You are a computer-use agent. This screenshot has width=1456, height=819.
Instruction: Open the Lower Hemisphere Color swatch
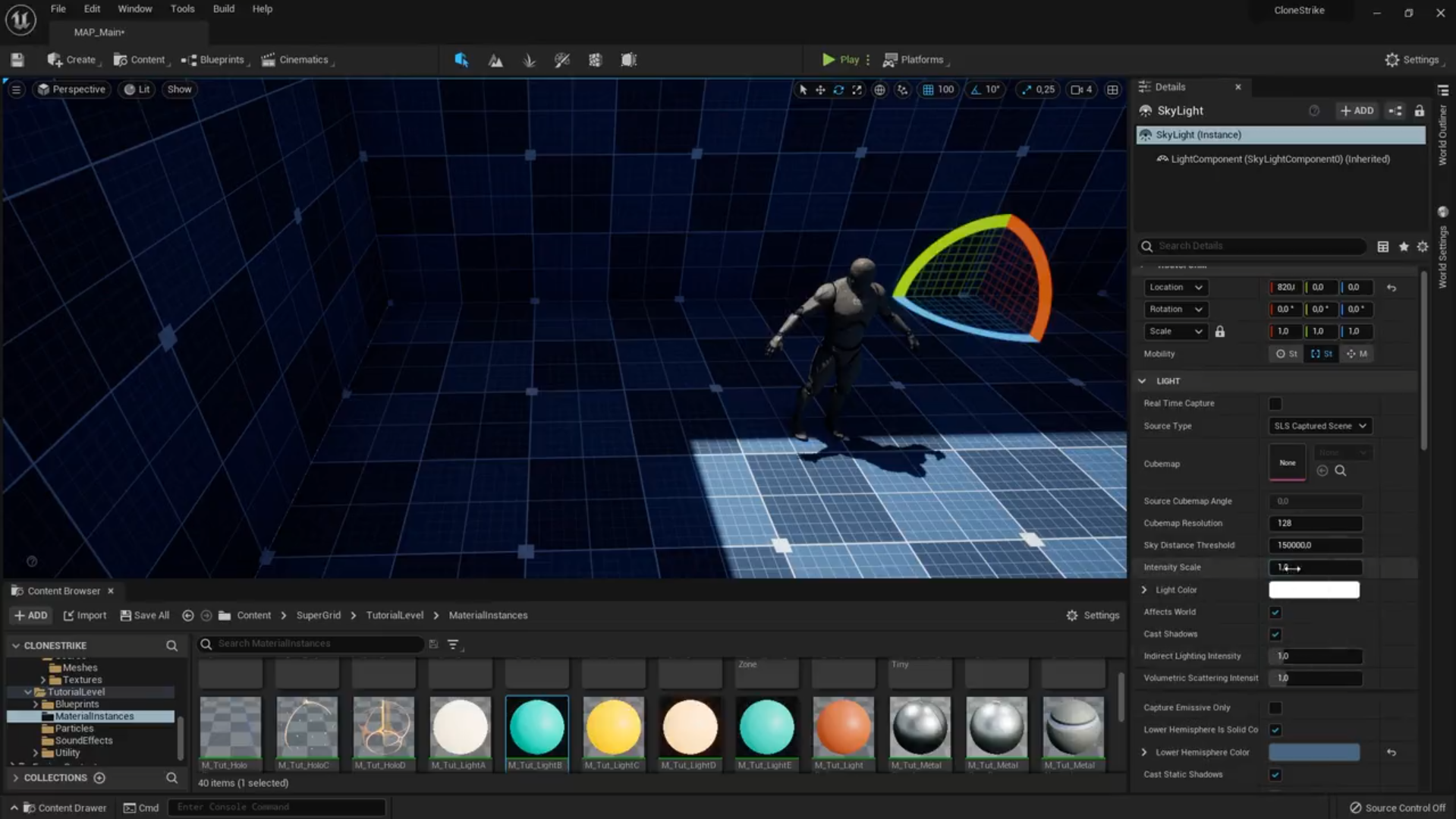[1313, 752]
